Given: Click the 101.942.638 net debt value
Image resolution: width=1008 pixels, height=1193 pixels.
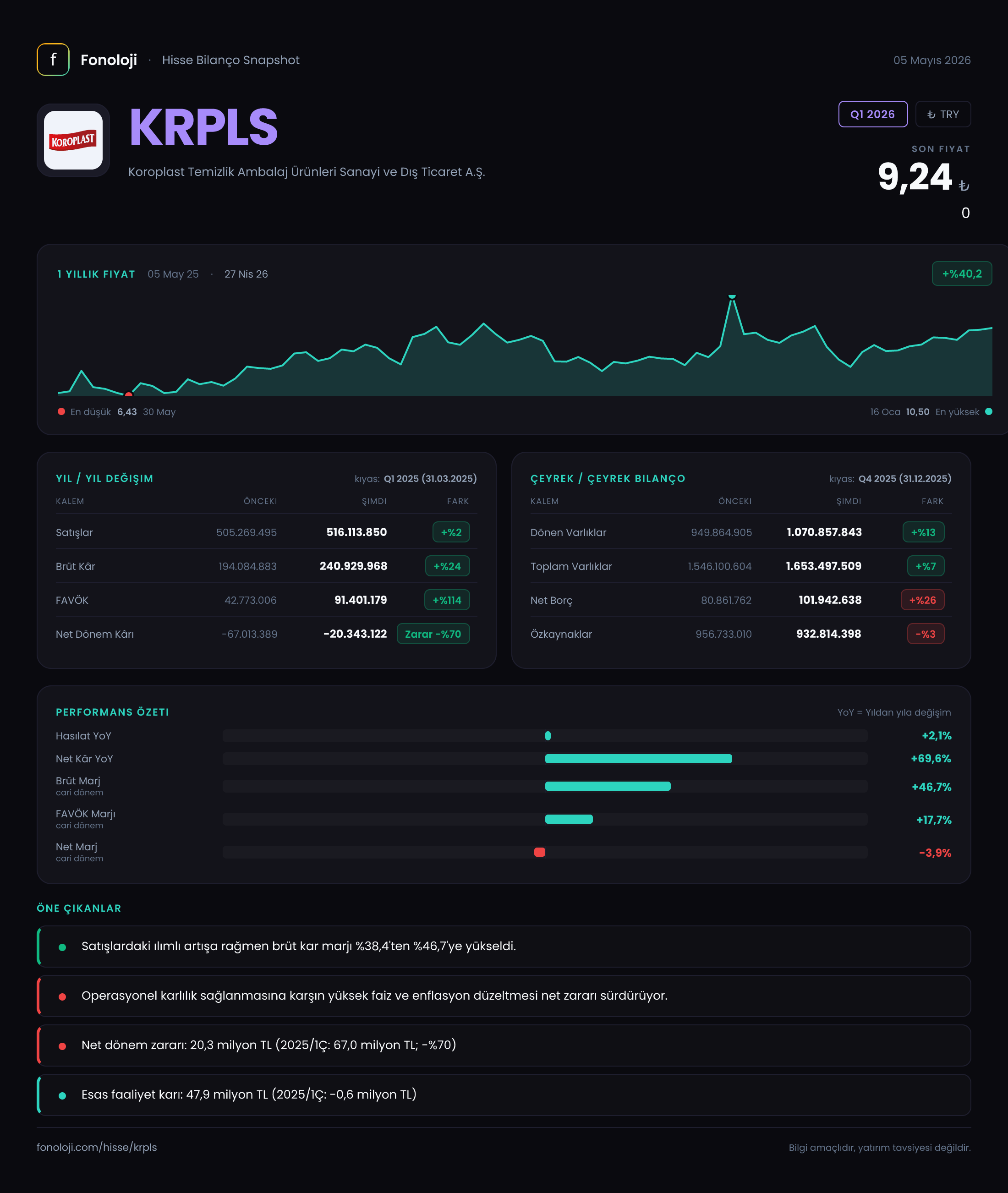Looking at the screenshot, I should [830, 600].
